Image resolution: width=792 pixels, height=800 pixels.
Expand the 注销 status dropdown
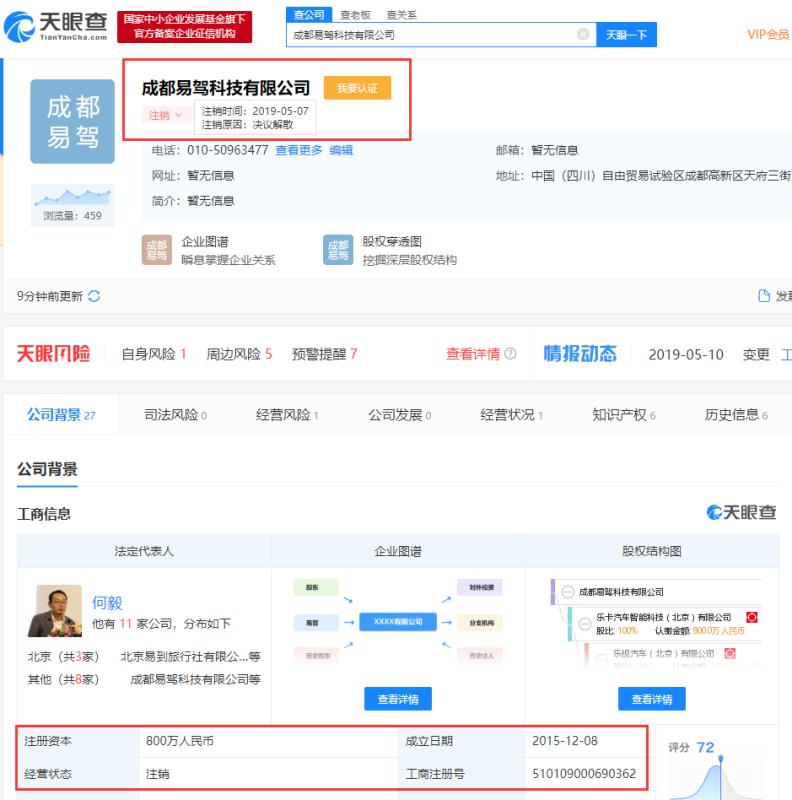coord(165,115)
